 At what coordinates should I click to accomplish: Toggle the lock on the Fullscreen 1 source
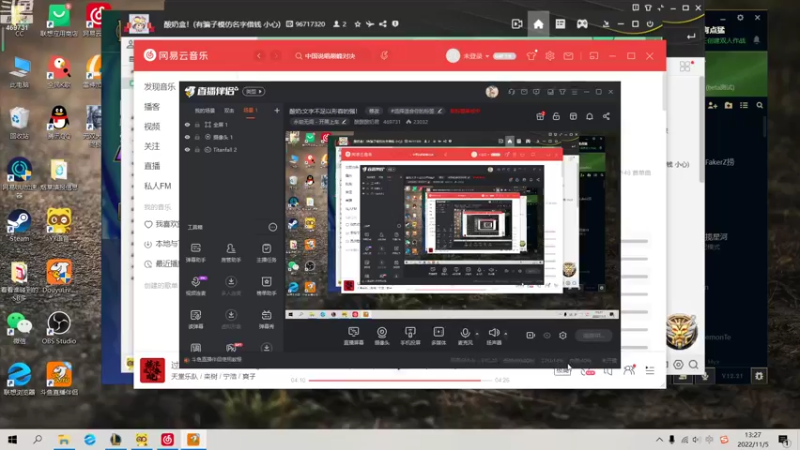coord(197,124)
